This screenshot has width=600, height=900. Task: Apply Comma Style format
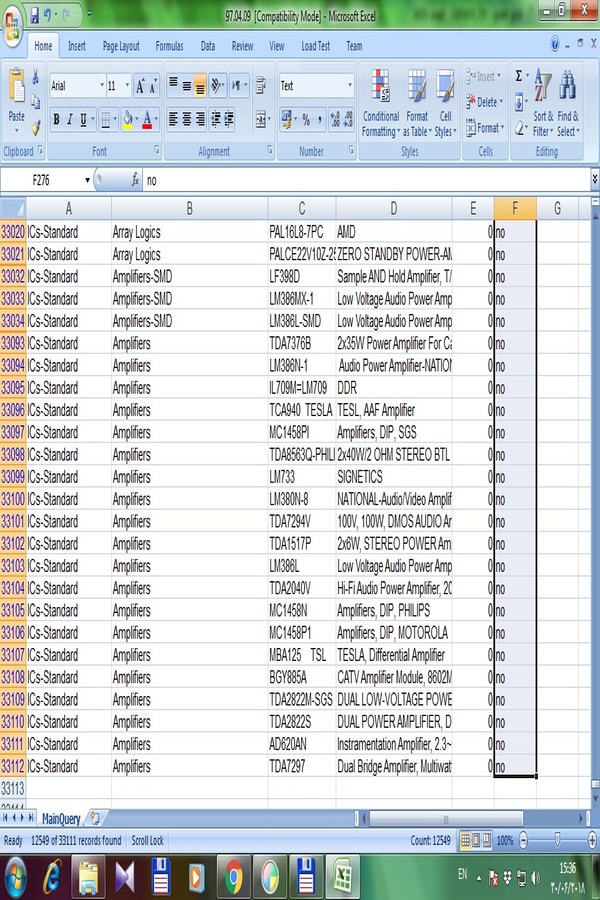point(320,119)
